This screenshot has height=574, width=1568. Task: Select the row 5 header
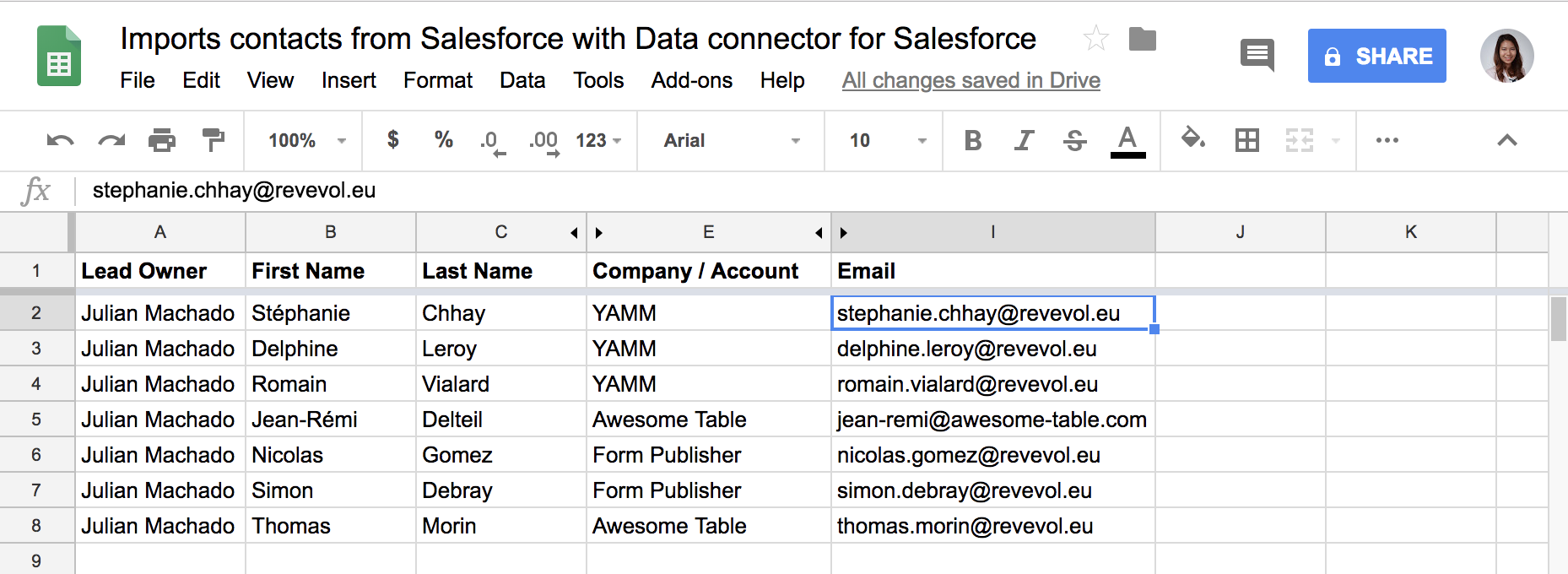click(36, 420)
